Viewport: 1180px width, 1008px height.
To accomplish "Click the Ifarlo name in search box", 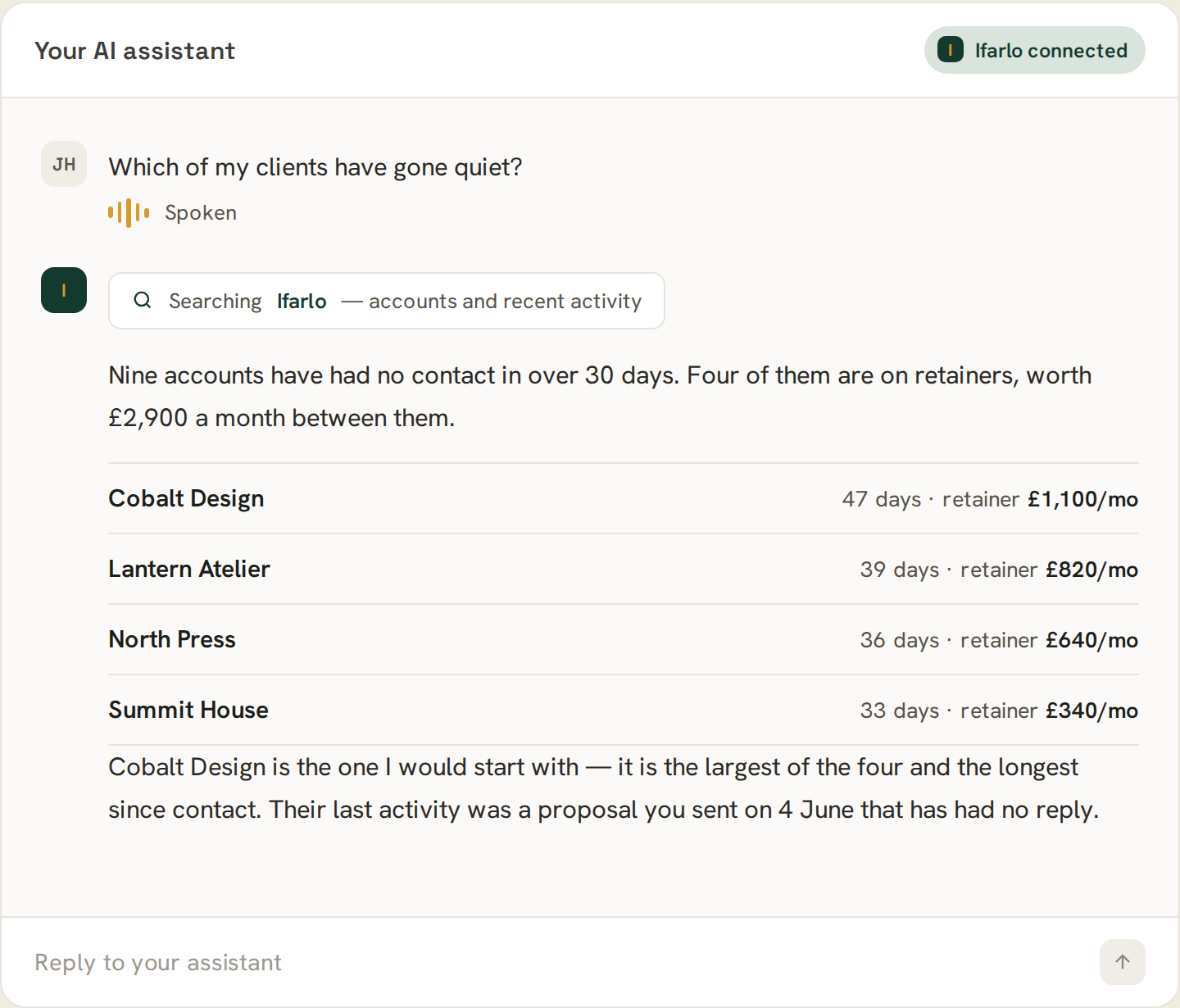I will tap(302, 301).
